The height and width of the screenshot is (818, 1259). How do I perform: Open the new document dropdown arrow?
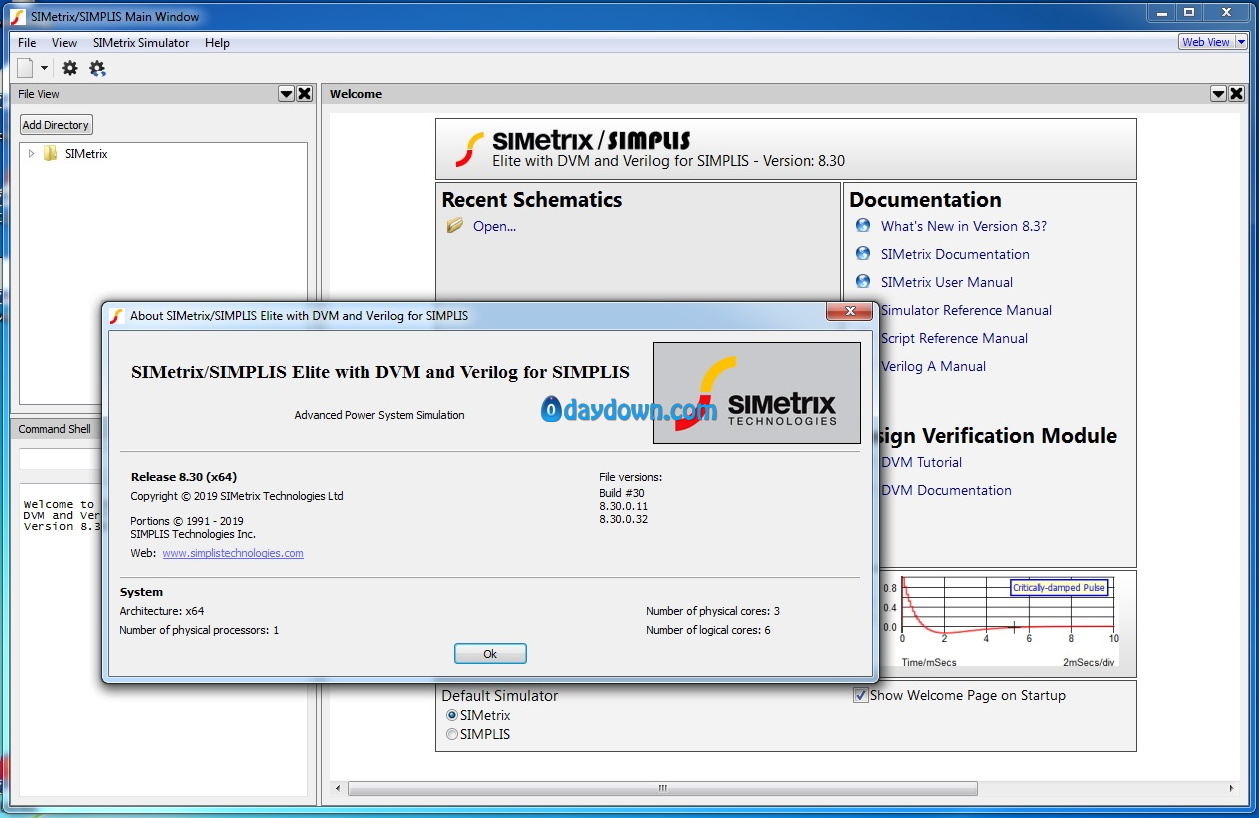point(45,68)
